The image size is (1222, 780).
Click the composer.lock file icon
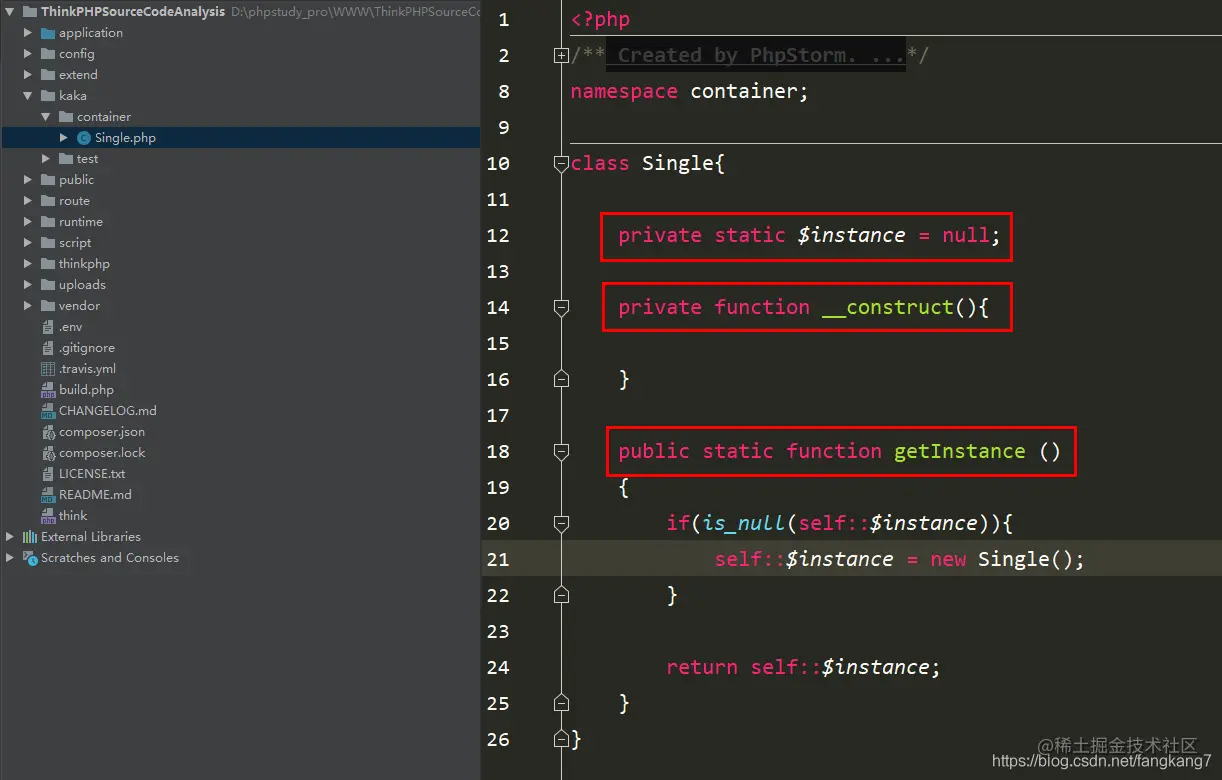48,453
